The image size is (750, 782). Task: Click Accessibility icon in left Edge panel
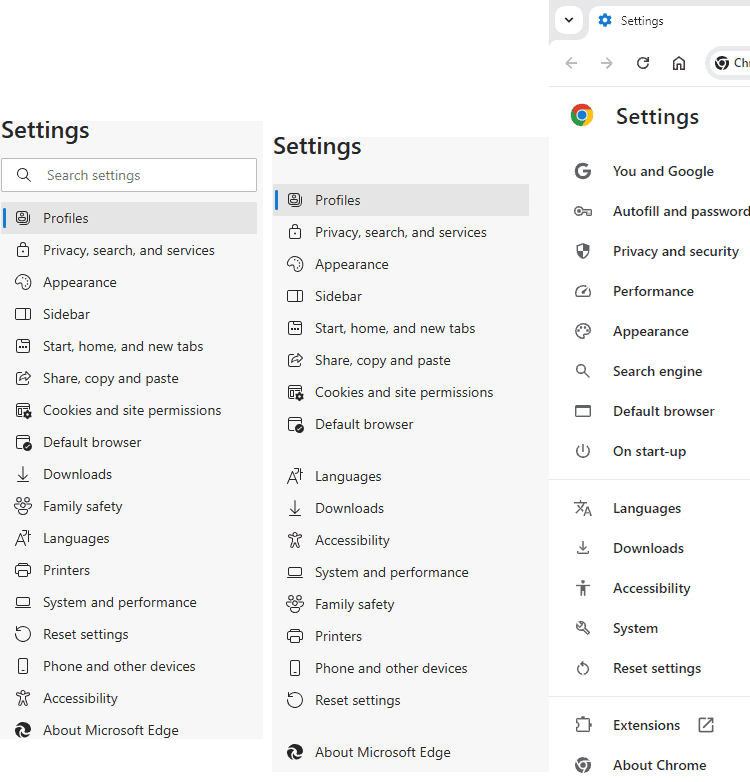23,698
